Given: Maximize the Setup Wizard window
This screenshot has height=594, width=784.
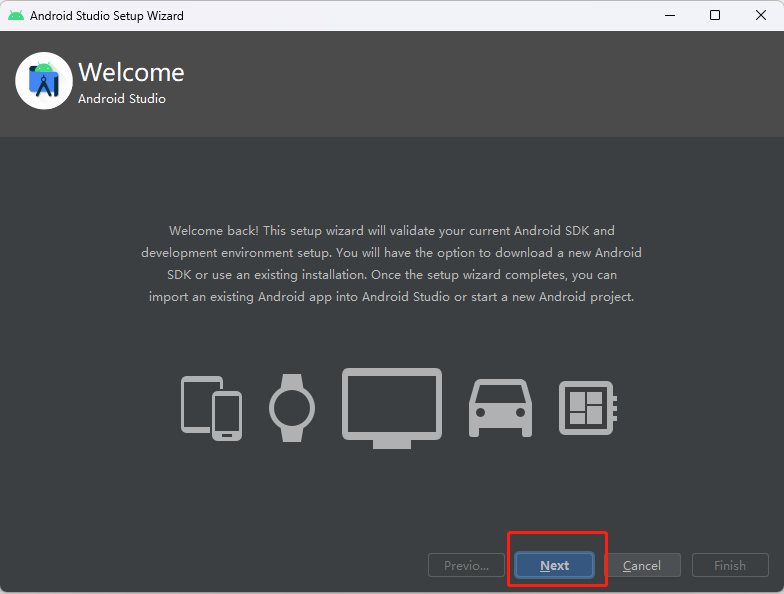Looking at the screenshot, I should [x=715, y=16].
